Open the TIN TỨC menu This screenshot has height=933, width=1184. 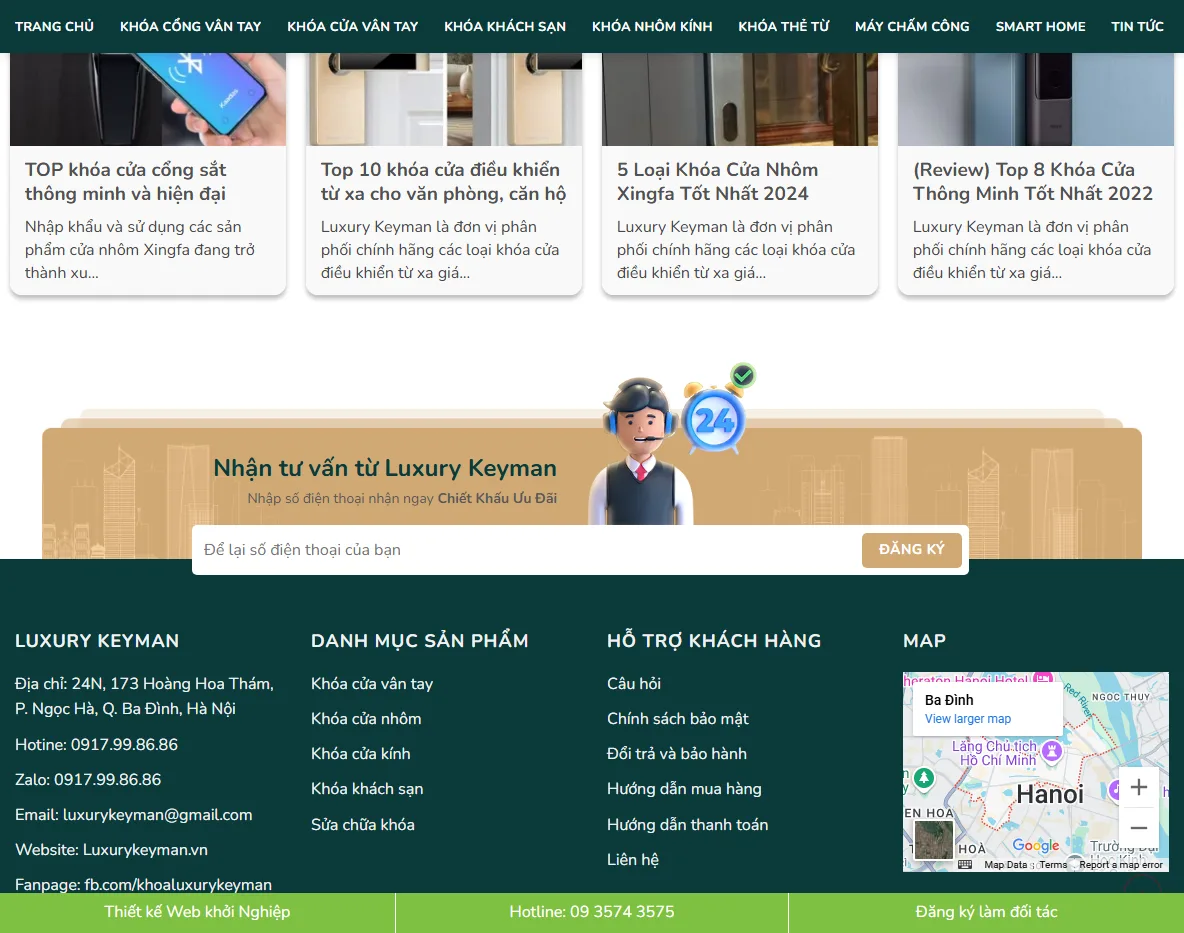click(1137, 26)
